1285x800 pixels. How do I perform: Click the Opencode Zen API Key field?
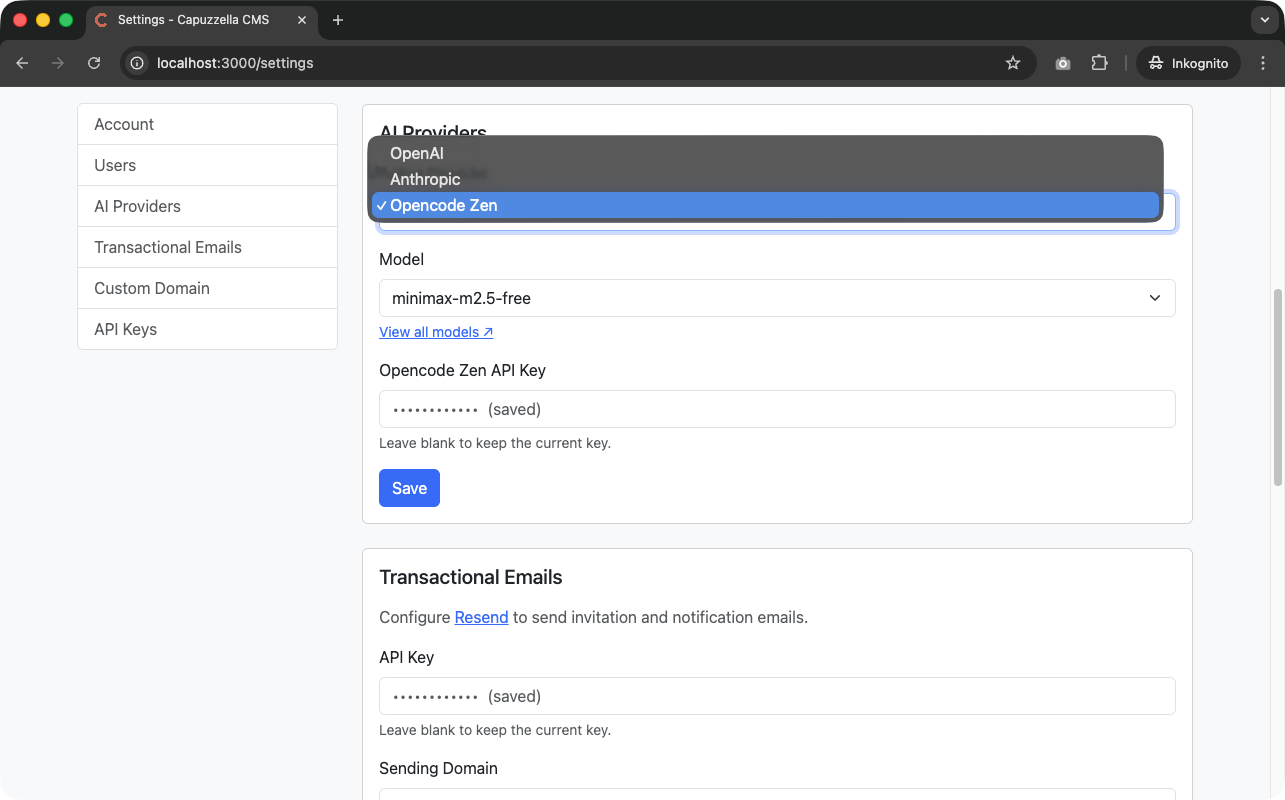pos(777,409)
